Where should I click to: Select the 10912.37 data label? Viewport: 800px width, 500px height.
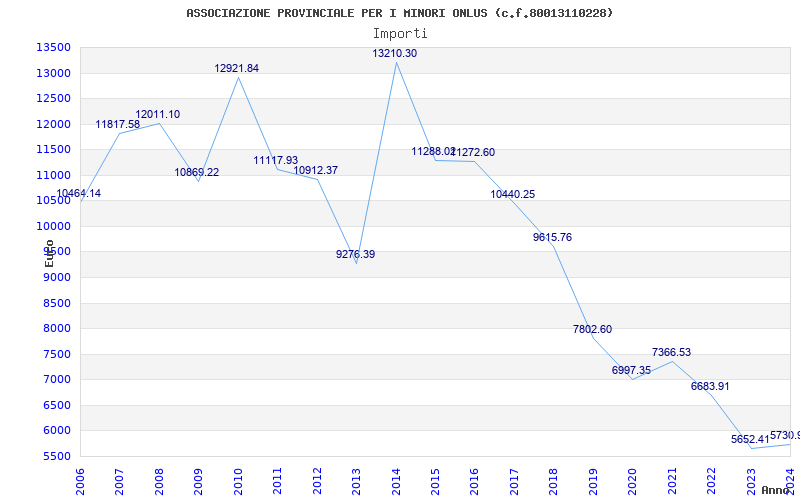[x=315, y=170]
